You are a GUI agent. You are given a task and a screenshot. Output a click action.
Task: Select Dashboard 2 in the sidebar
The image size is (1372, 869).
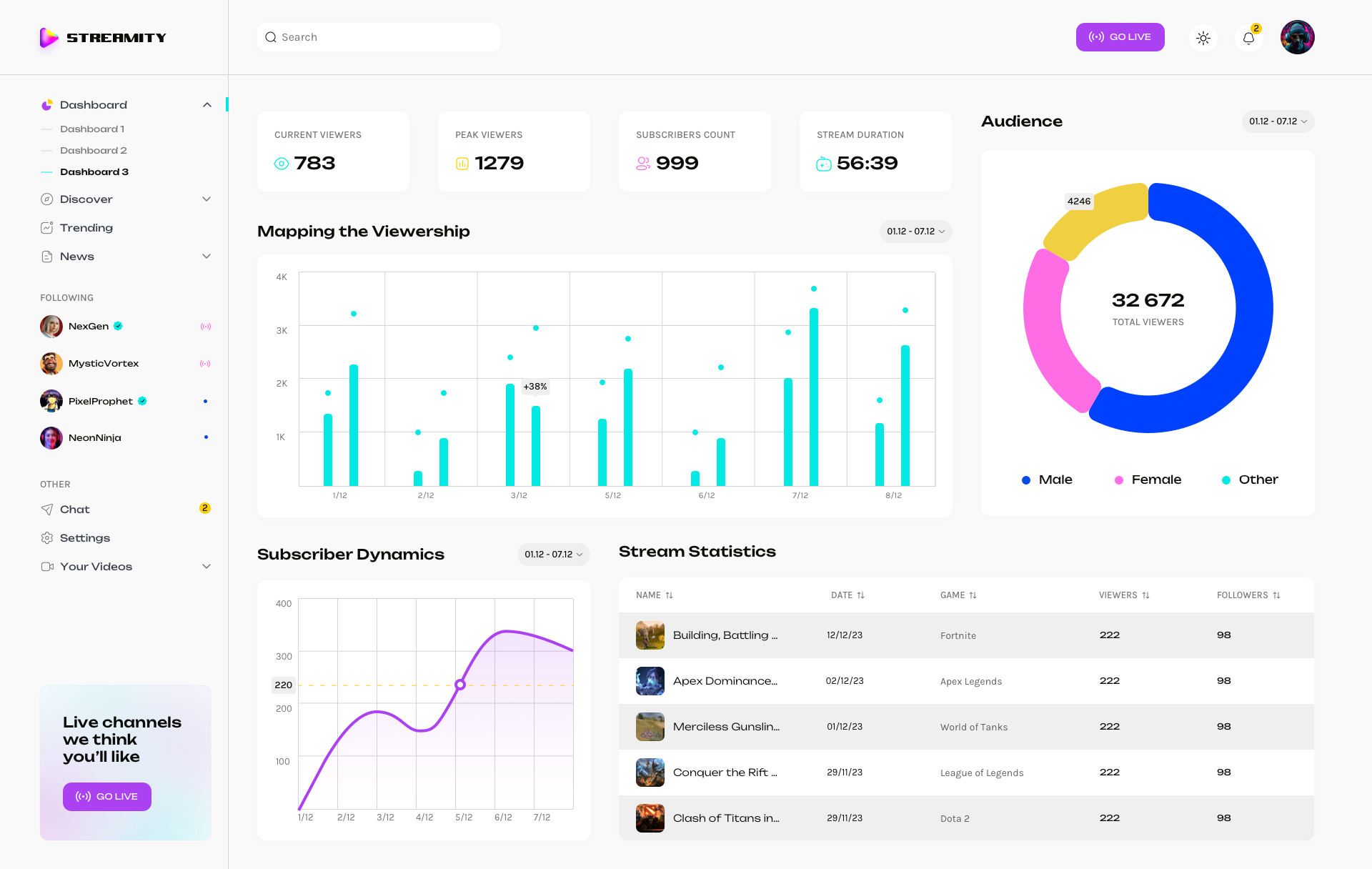pyautogui.click(x=94, y=150)
